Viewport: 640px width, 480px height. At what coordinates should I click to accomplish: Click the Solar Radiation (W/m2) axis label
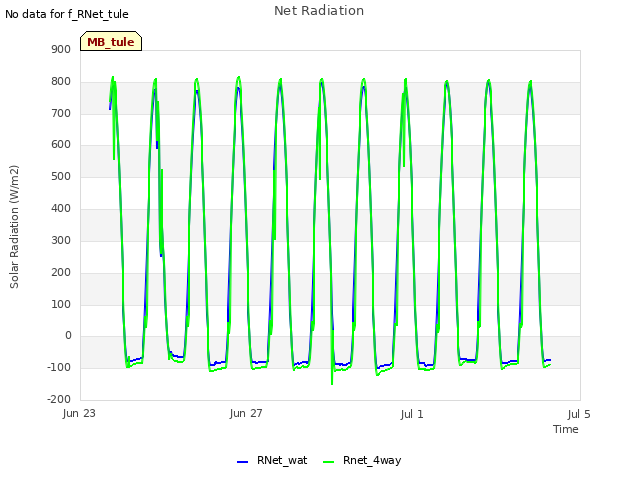14,227
